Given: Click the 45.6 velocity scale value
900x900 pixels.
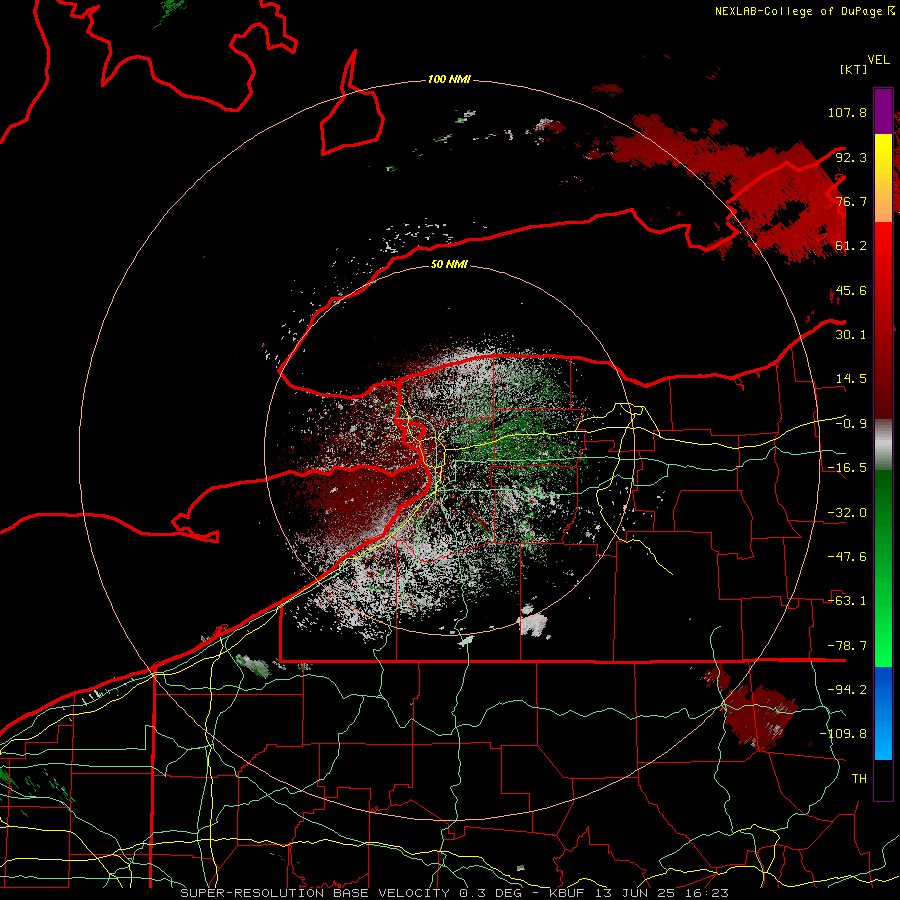Looking at the screenshot, I should 851,290.
